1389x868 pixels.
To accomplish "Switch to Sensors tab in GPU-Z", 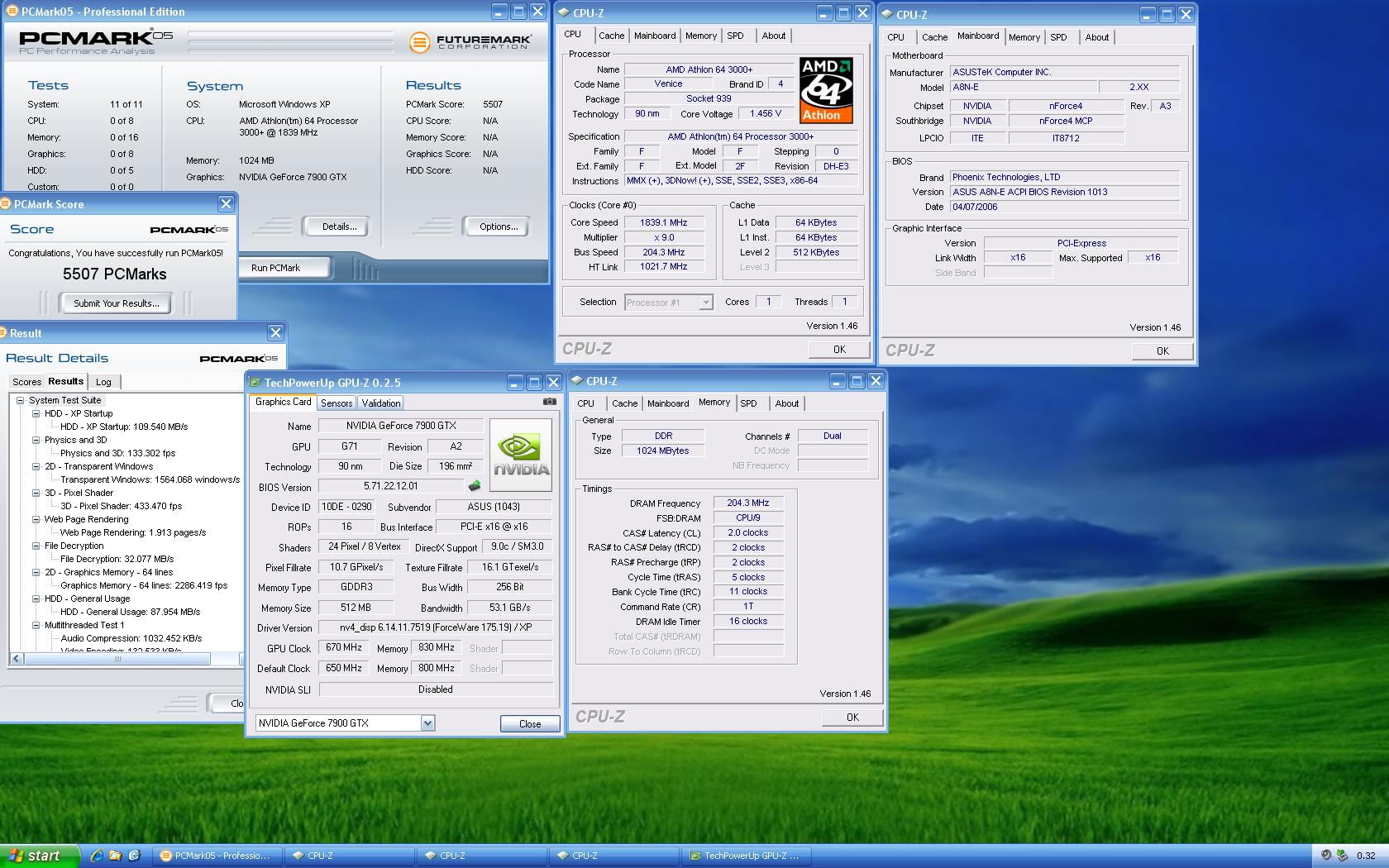I will tap(337, 403).
